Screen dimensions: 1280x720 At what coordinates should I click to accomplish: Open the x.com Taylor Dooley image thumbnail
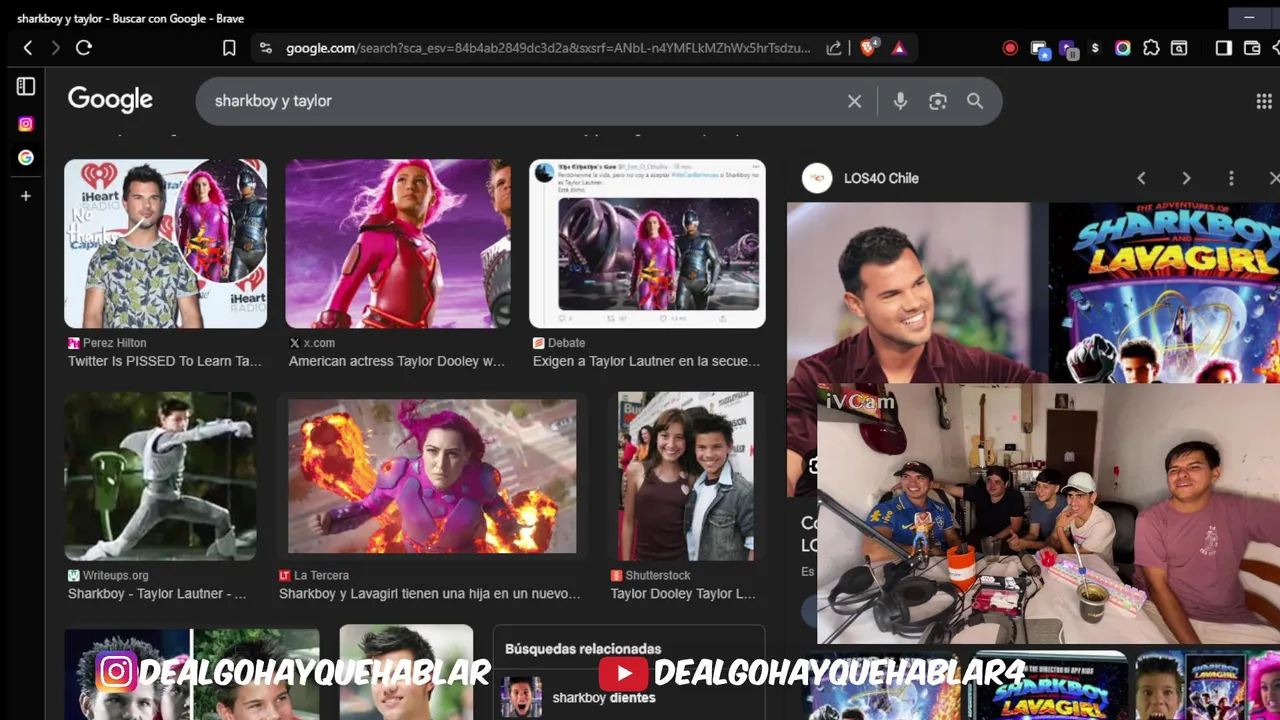coord(398,244)
